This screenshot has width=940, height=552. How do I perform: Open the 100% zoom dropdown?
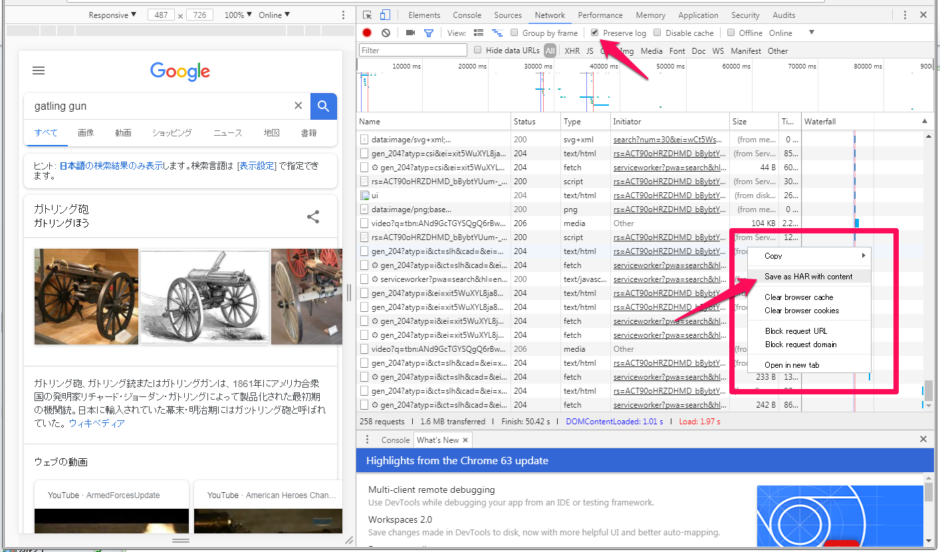click(x=237, y=15)
